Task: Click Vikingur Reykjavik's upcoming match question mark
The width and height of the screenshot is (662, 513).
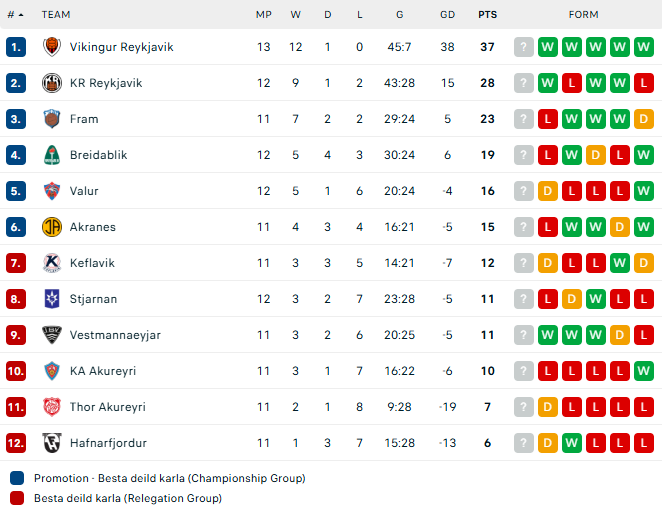Action: 524,47
